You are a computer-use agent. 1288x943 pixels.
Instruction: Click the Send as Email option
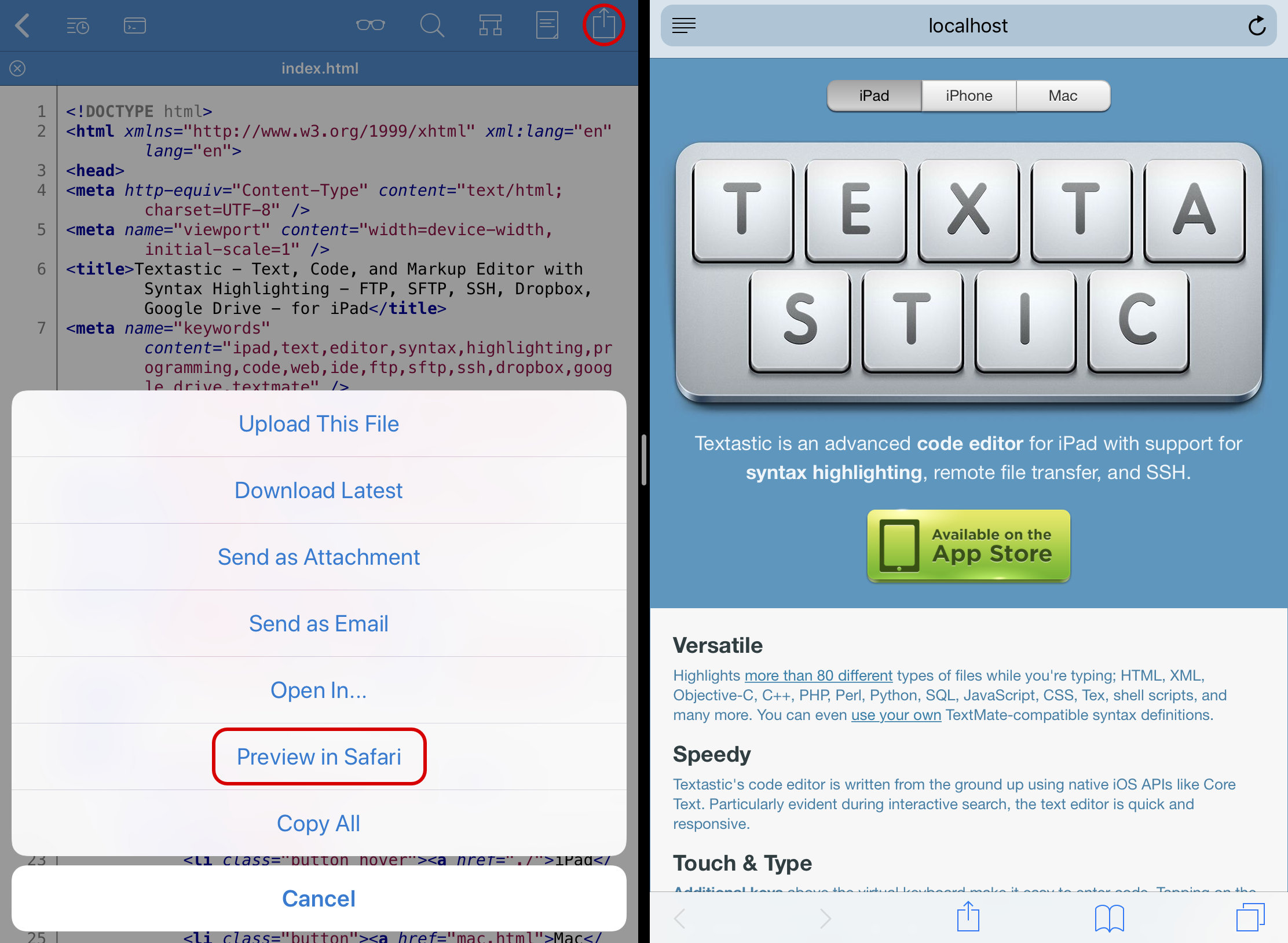tap(318, 624)
